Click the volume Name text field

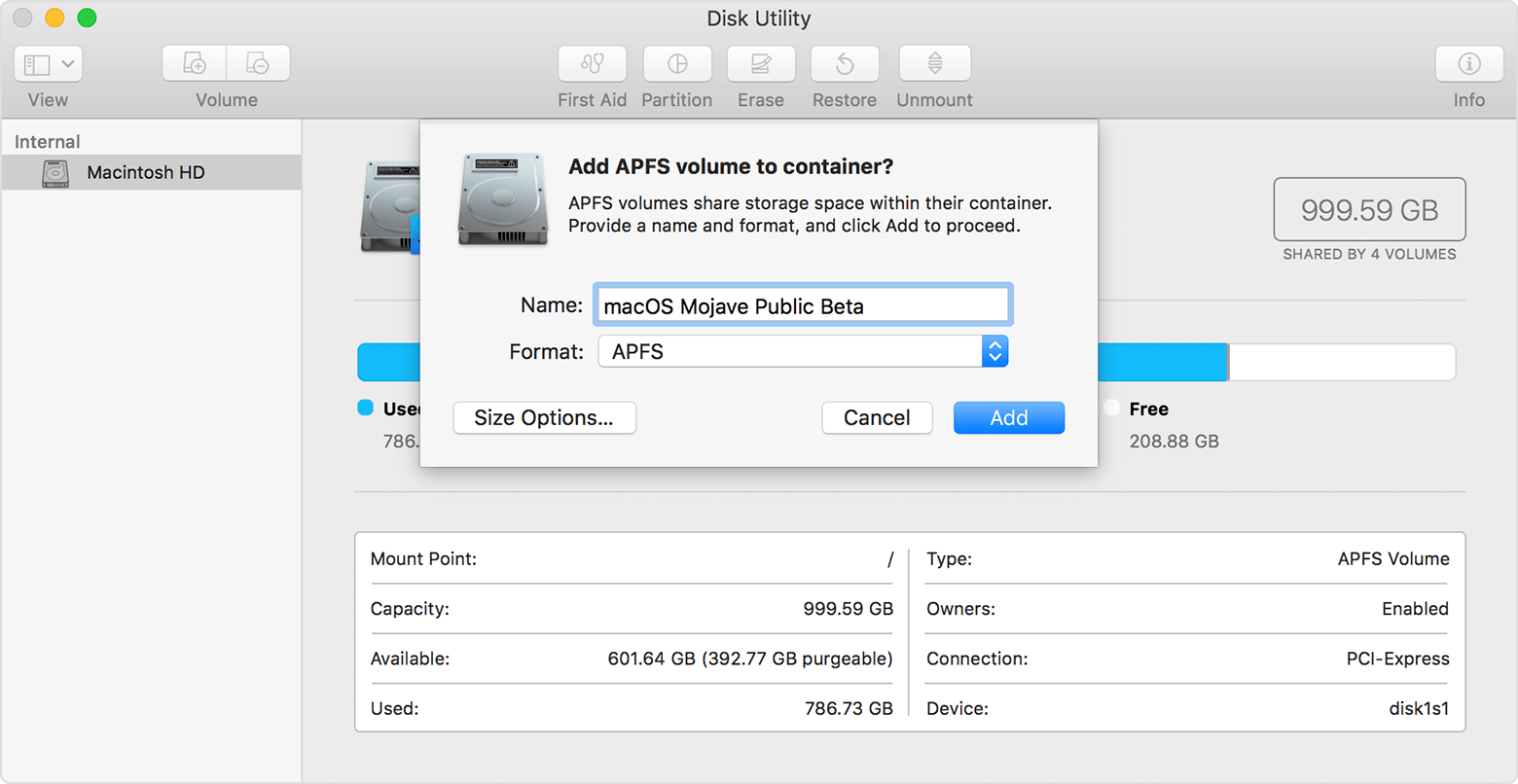pyautogui.click(x=803, y=305)
